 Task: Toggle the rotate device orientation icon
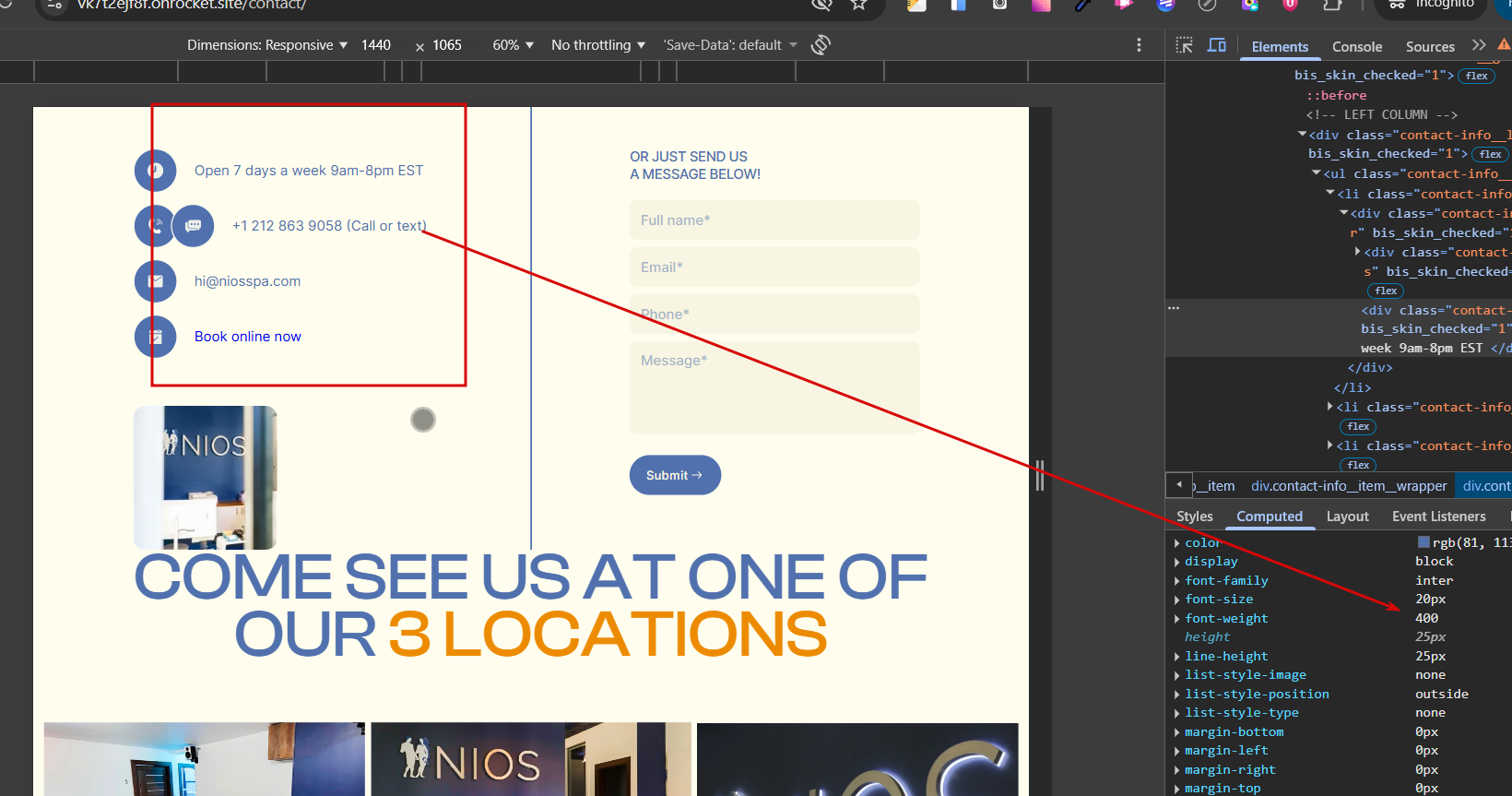(821, 45)
